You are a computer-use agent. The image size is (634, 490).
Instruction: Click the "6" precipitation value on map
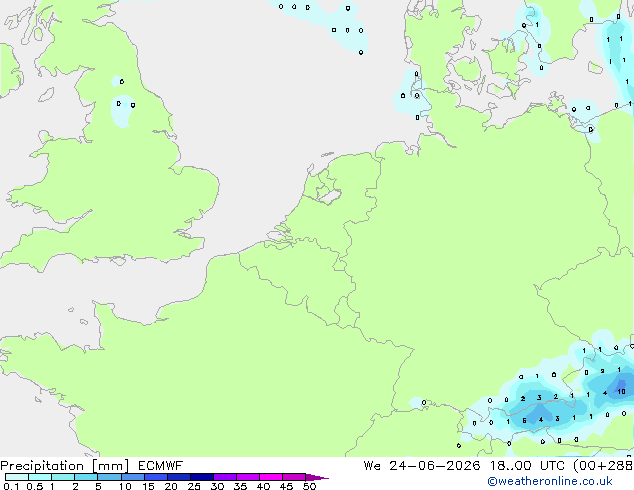pyautogui.click(x=524, y=420)
